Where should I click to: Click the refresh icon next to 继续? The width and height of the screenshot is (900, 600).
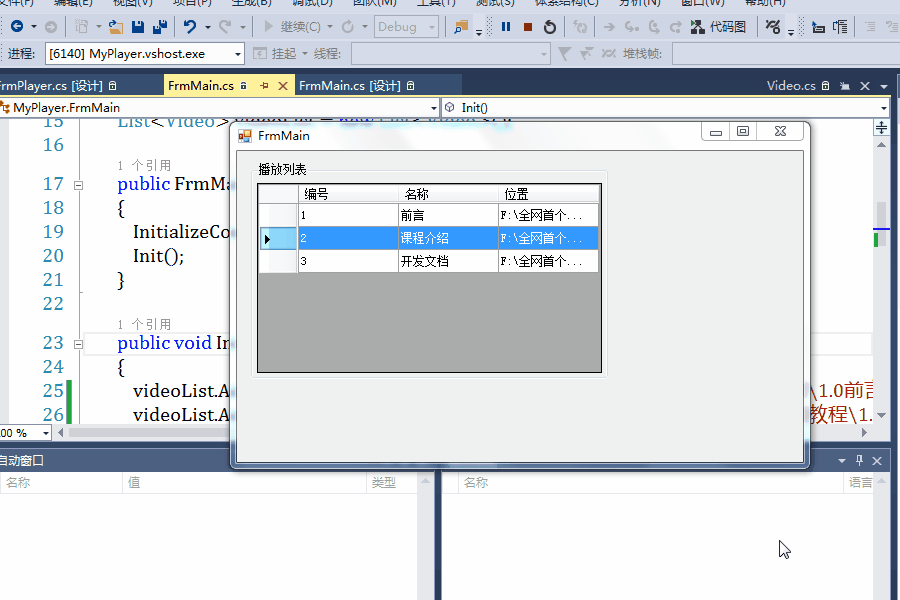coord(348,26)
